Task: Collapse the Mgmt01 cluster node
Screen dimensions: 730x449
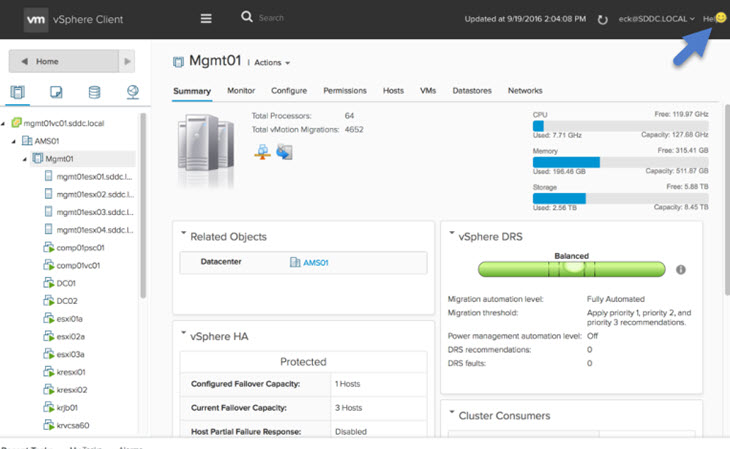Action: (25, 159)
